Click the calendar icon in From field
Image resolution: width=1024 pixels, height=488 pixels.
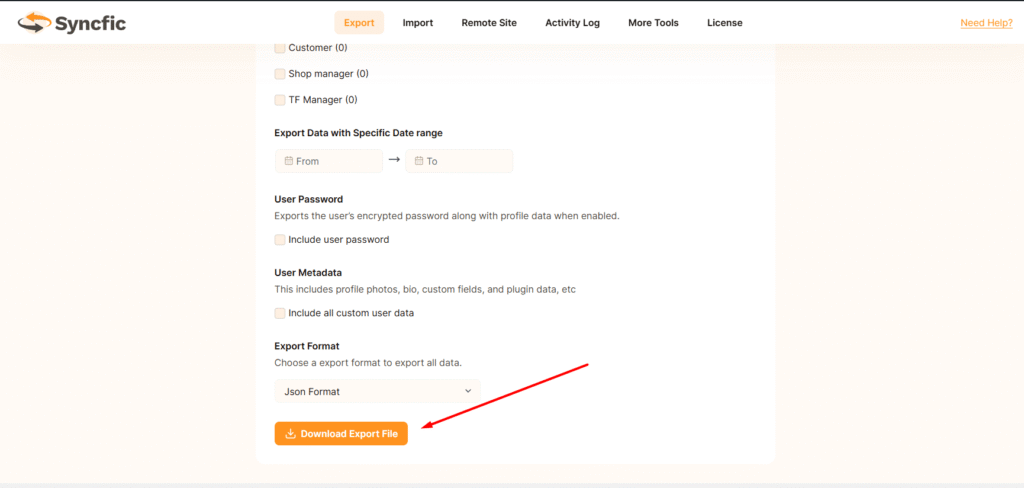coord(289,161)
